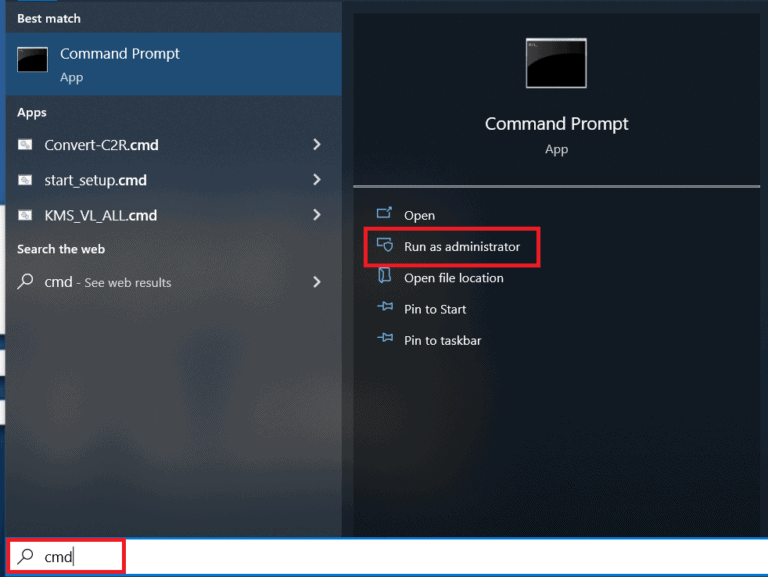This screenshot has width=768, height=577.
Task: Click the Pin to taskbar pin icon
Action: pos(385,338)
